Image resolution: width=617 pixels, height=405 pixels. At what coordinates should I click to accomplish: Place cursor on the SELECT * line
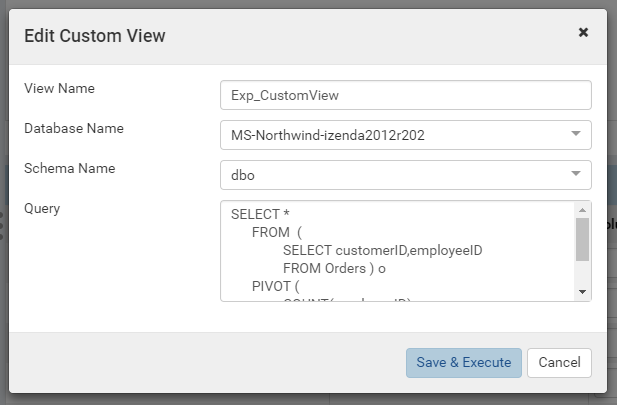(260, 215)
